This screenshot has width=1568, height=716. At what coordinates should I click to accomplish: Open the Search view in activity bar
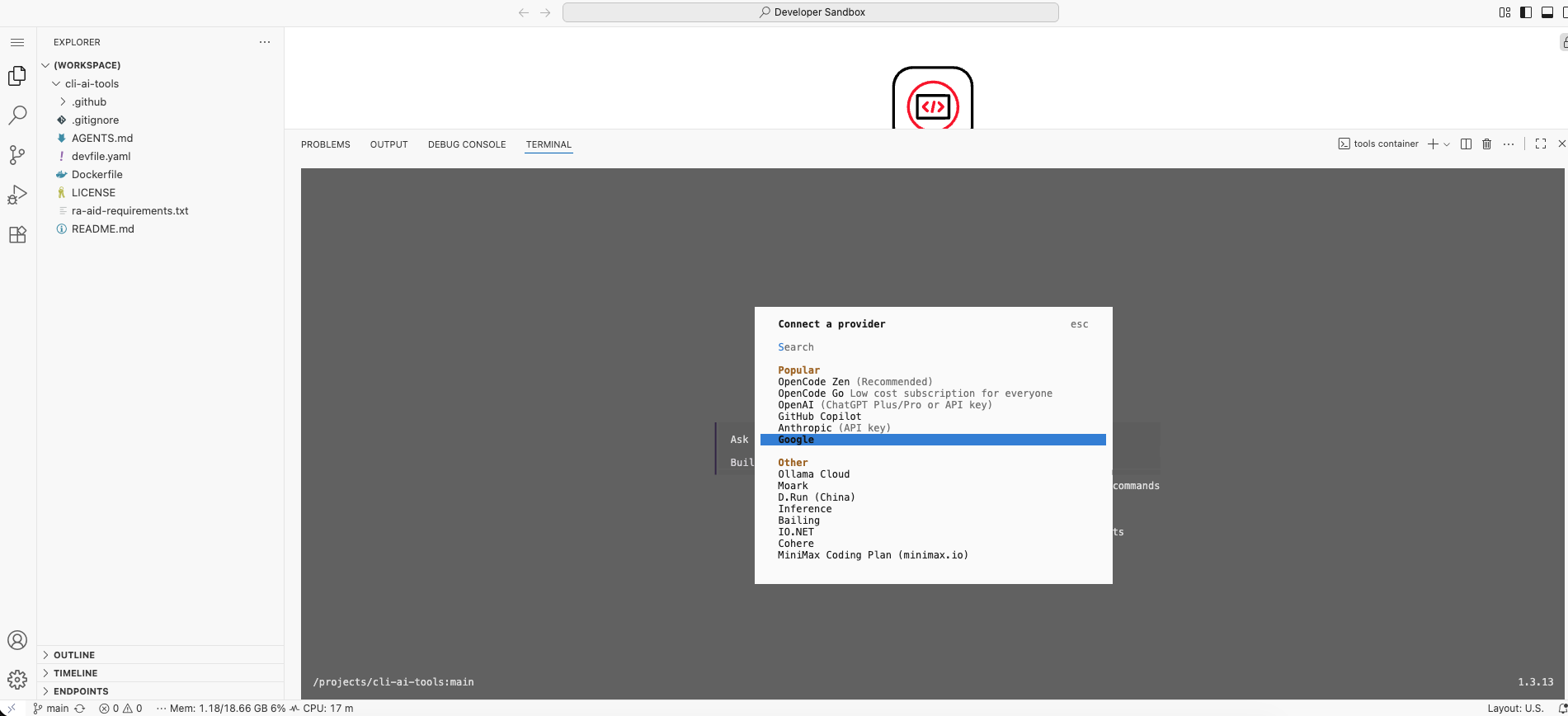click(17, 115)
